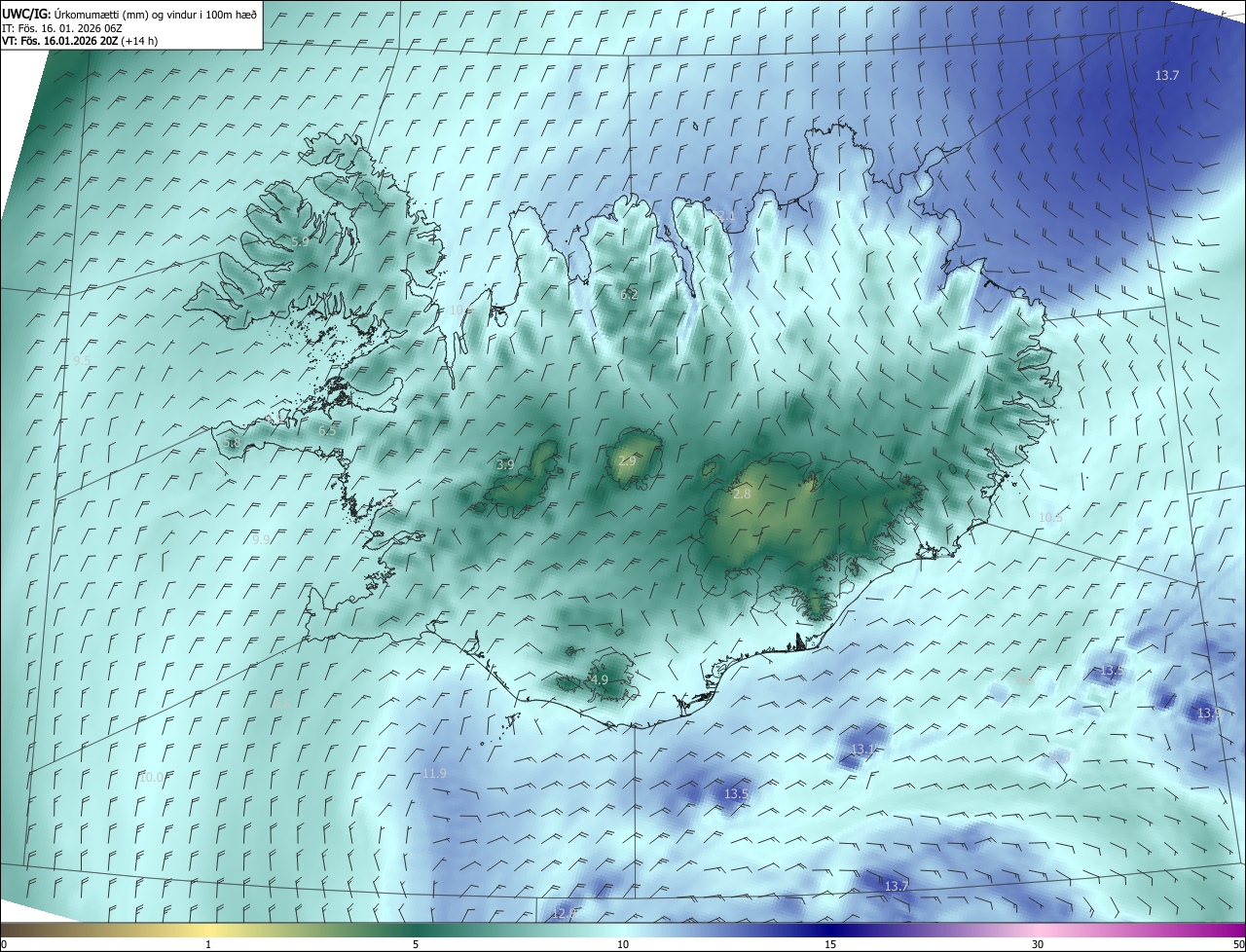
Task: Click the 6.5 value label on the map
Action: point(327,431)
